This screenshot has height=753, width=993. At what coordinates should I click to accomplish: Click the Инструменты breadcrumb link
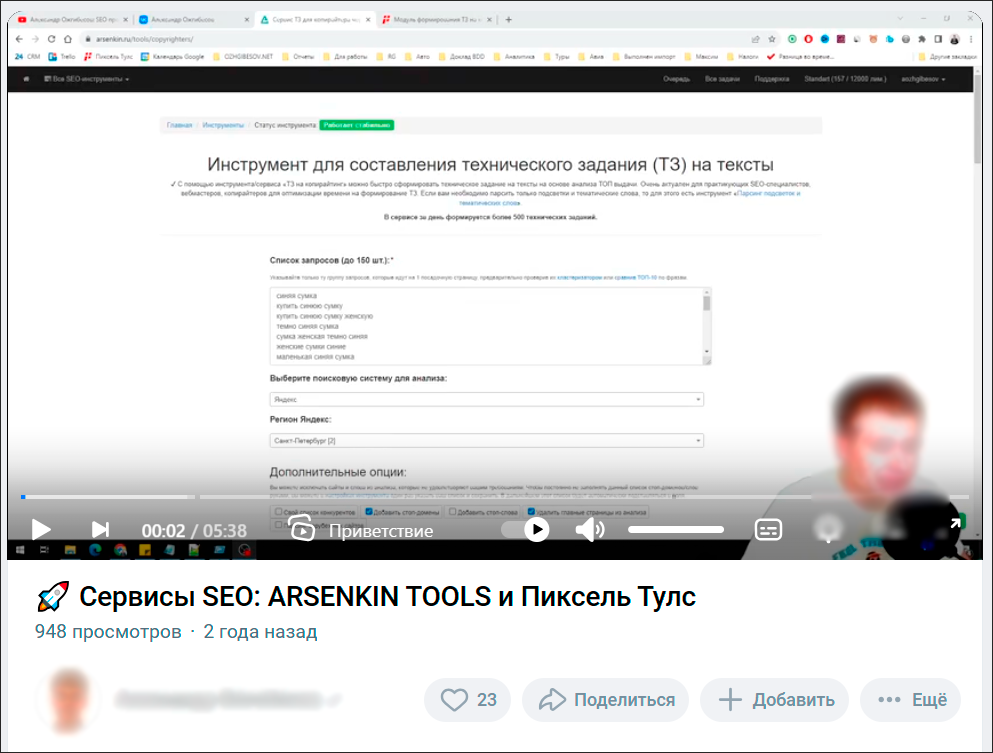click(x=223, y=125)
